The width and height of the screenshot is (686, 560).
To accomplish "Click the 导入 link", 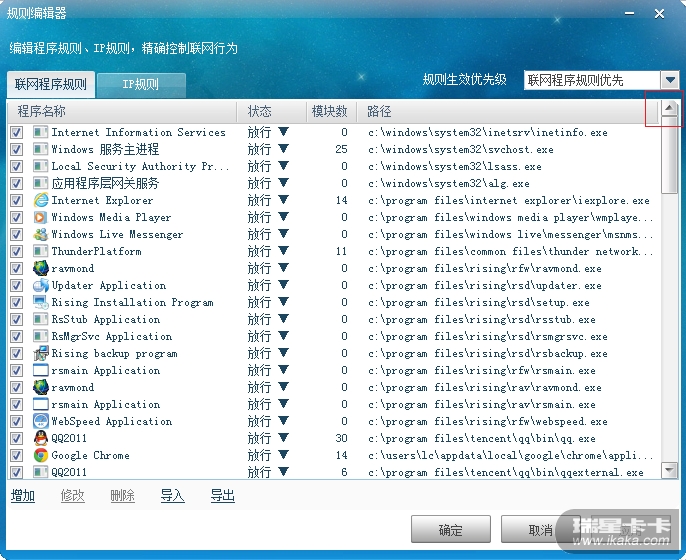I will [x=172, y=496].
